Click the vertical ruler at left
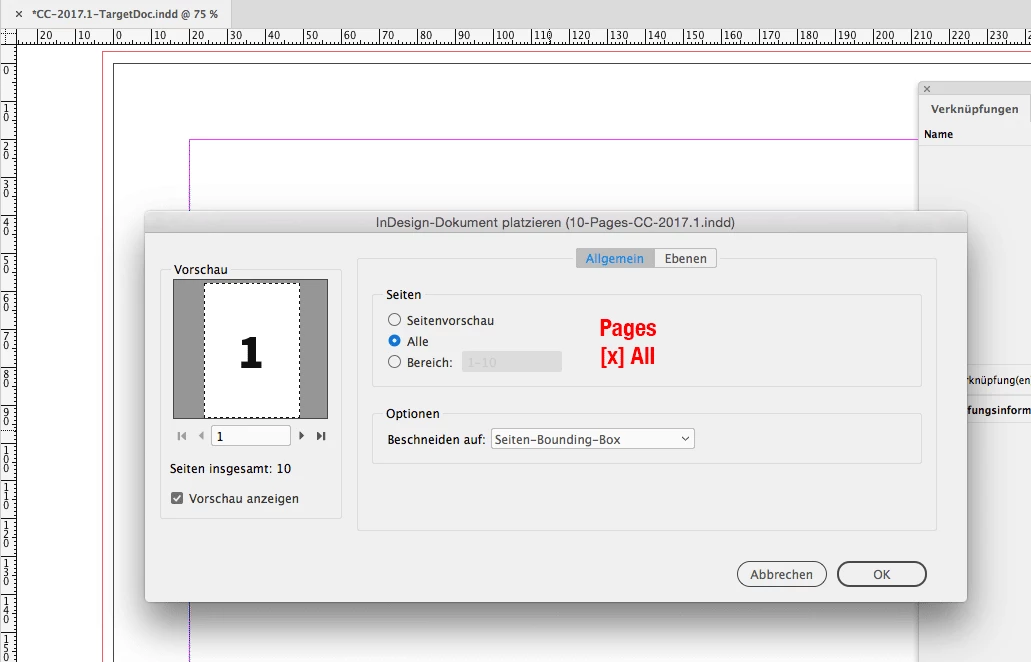This screenshot has width=1031, height=662. (x=8, y=353)
